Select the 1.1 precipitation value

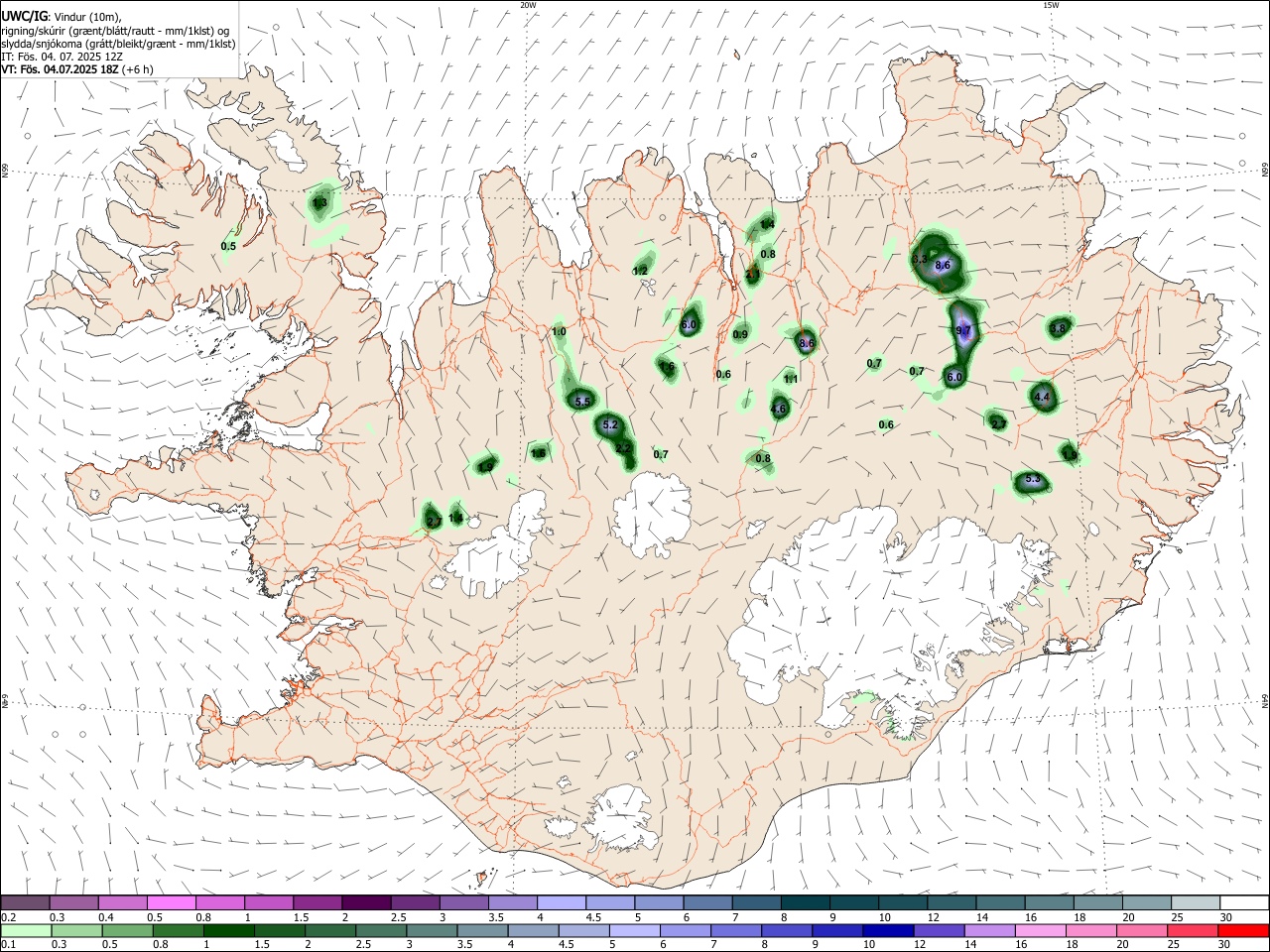coord(791,379)
